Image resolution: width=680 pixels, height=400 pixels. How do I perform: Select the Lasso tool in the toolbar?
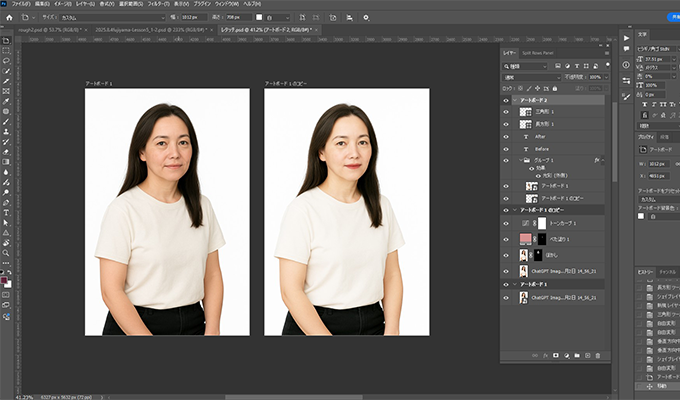pos(6,60)
